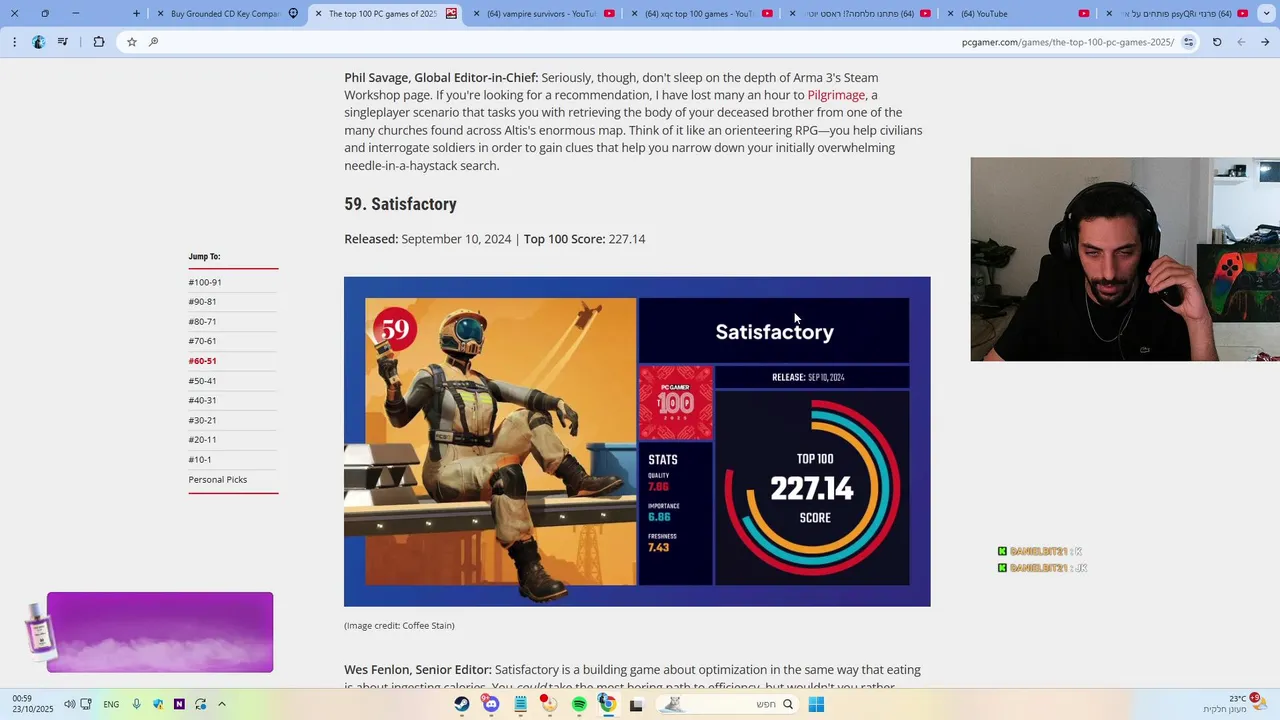Open the Pilgrimage link
The width and height of the screenshot is (1280, 720).
pyautogui.click(x=836, y=95)
